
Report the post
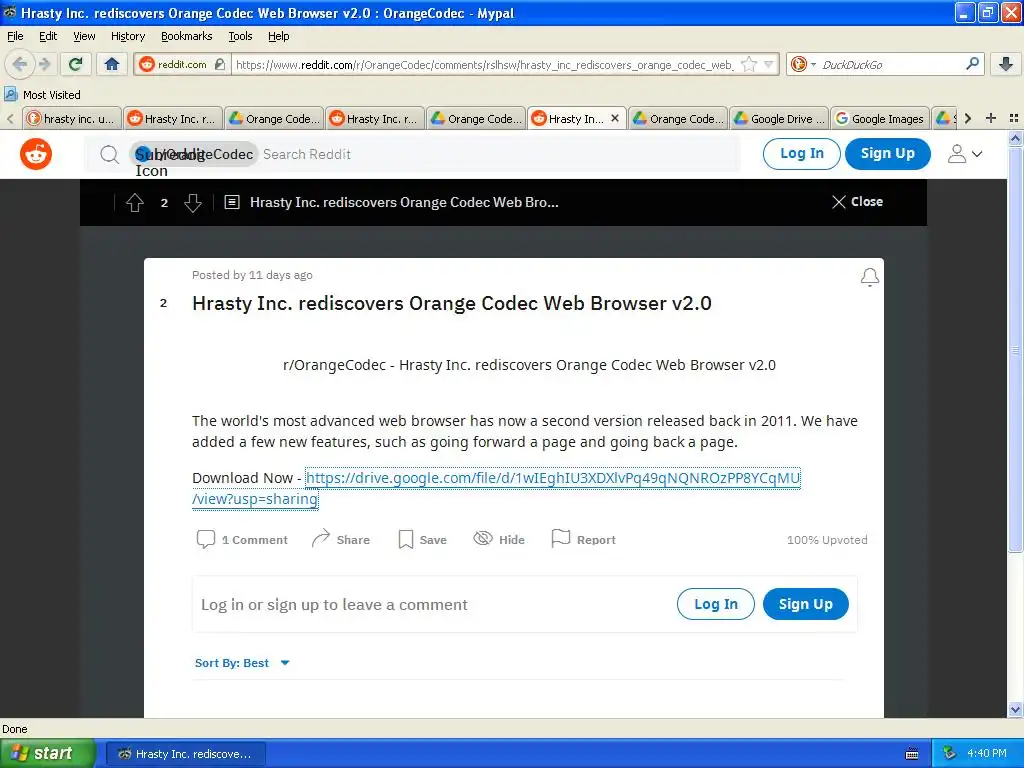583,539
